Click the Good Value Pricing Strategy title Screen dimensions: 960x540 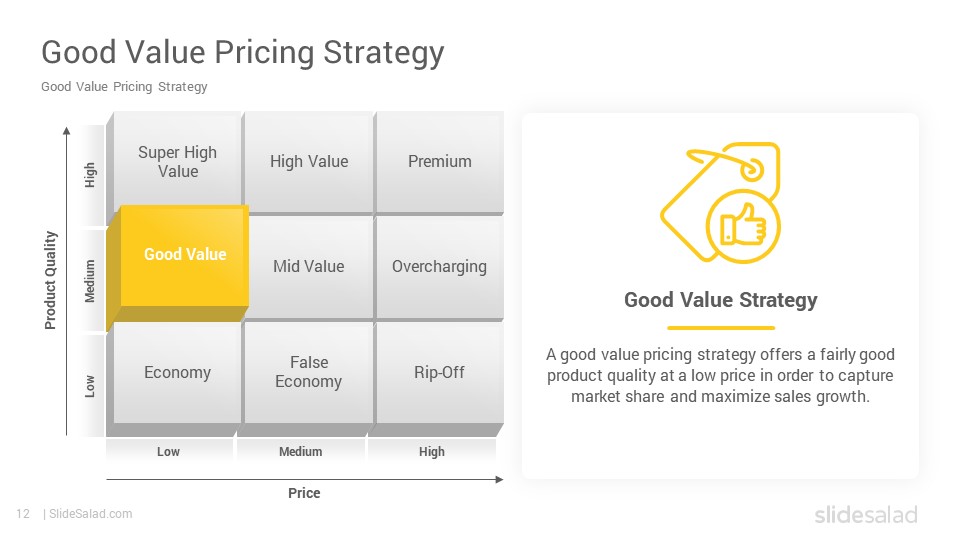pos(242,53)
